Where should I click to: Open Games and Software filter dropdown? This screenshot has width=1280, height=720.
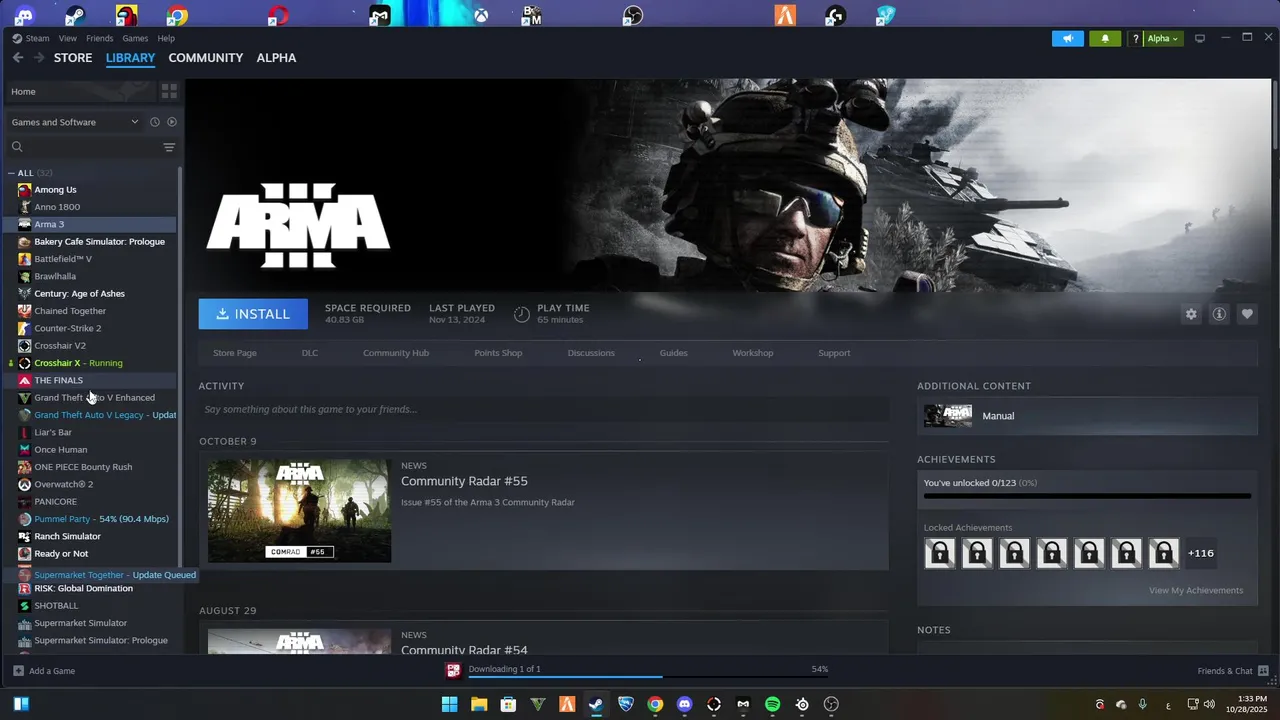coord(75,122)
